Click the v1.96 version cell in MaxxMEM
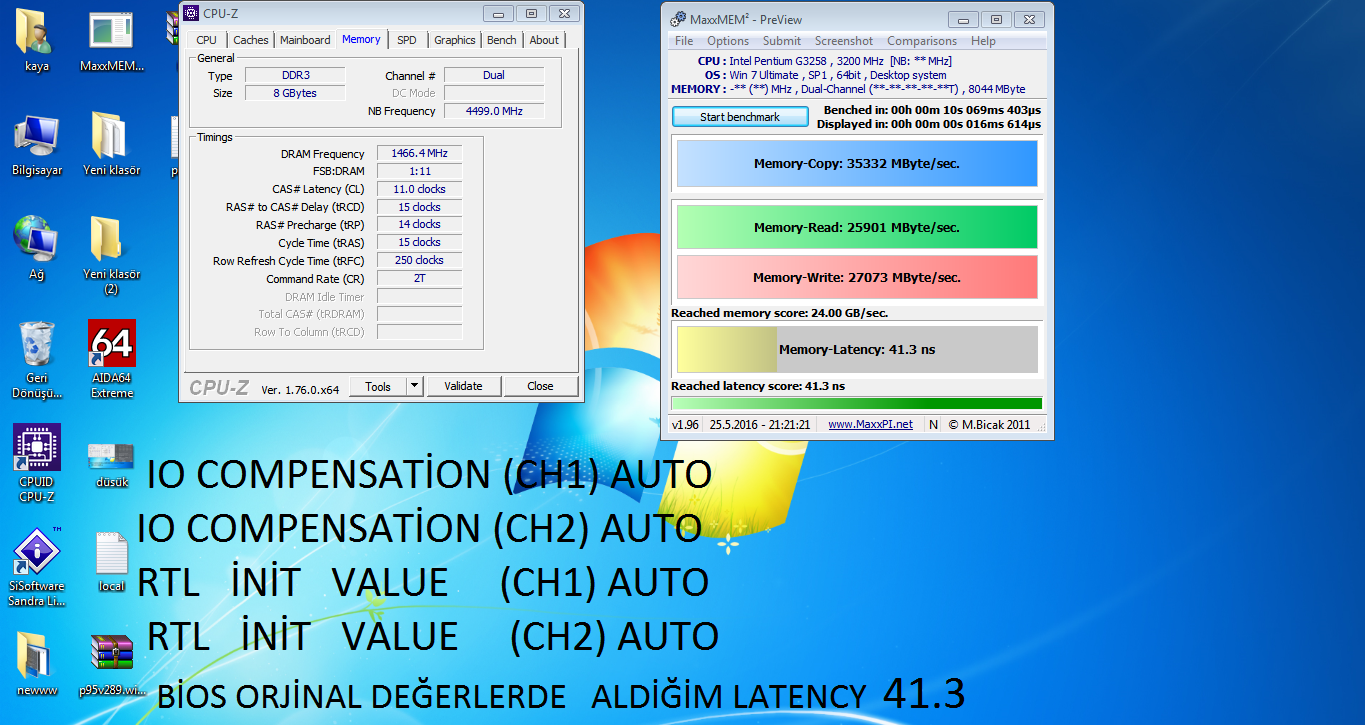 (x=685, y=424)
